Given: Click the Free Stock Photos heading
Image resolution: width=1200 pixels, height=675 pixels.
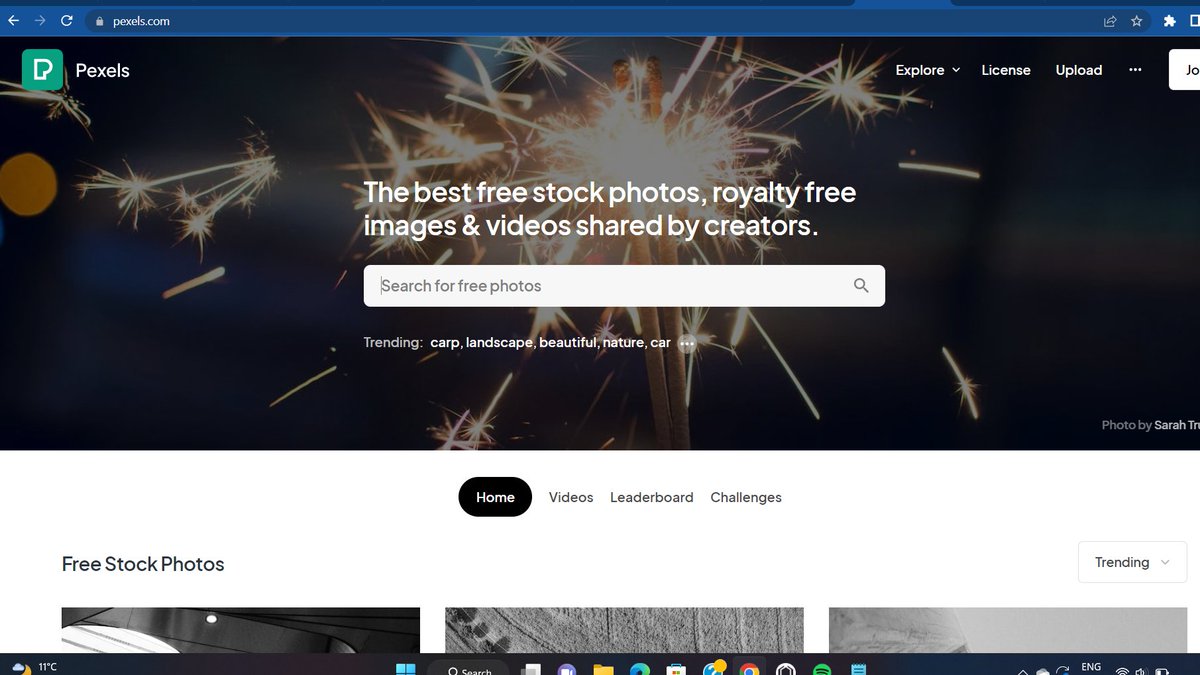Looking at the screenshot, I should [143, 564].
